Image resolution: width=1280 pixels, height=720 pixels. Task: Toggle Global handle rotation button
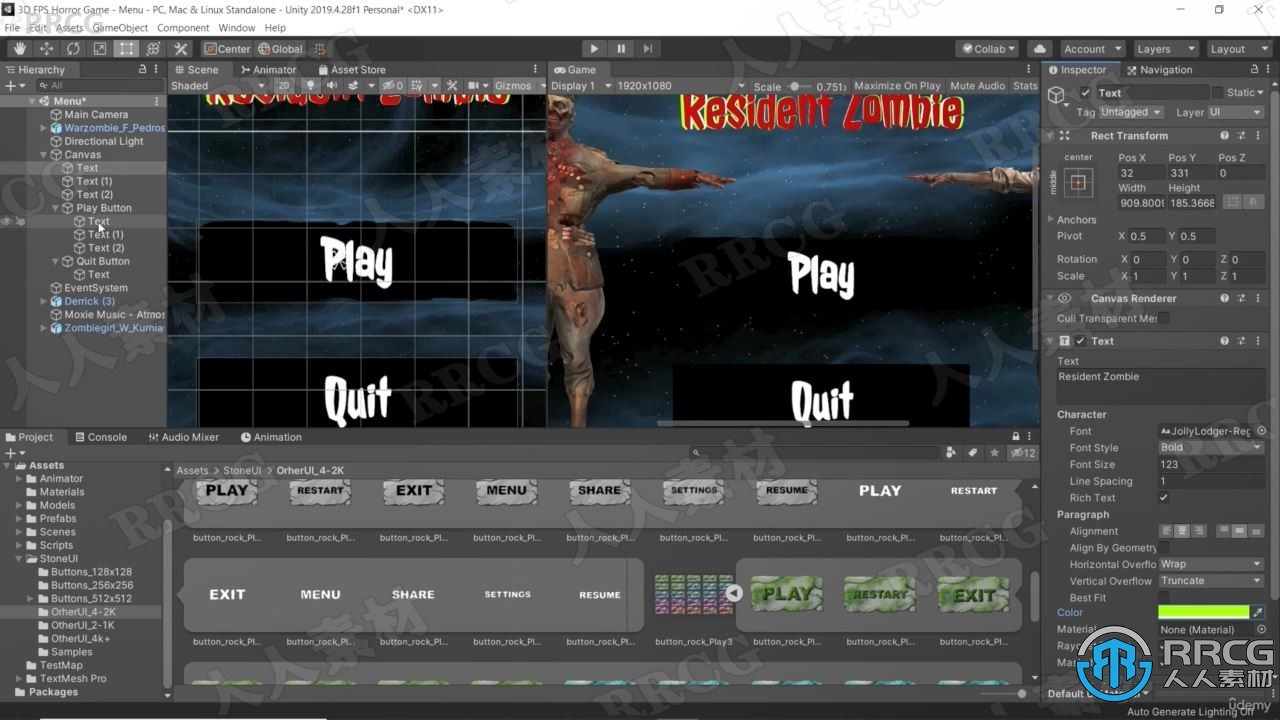280,48
